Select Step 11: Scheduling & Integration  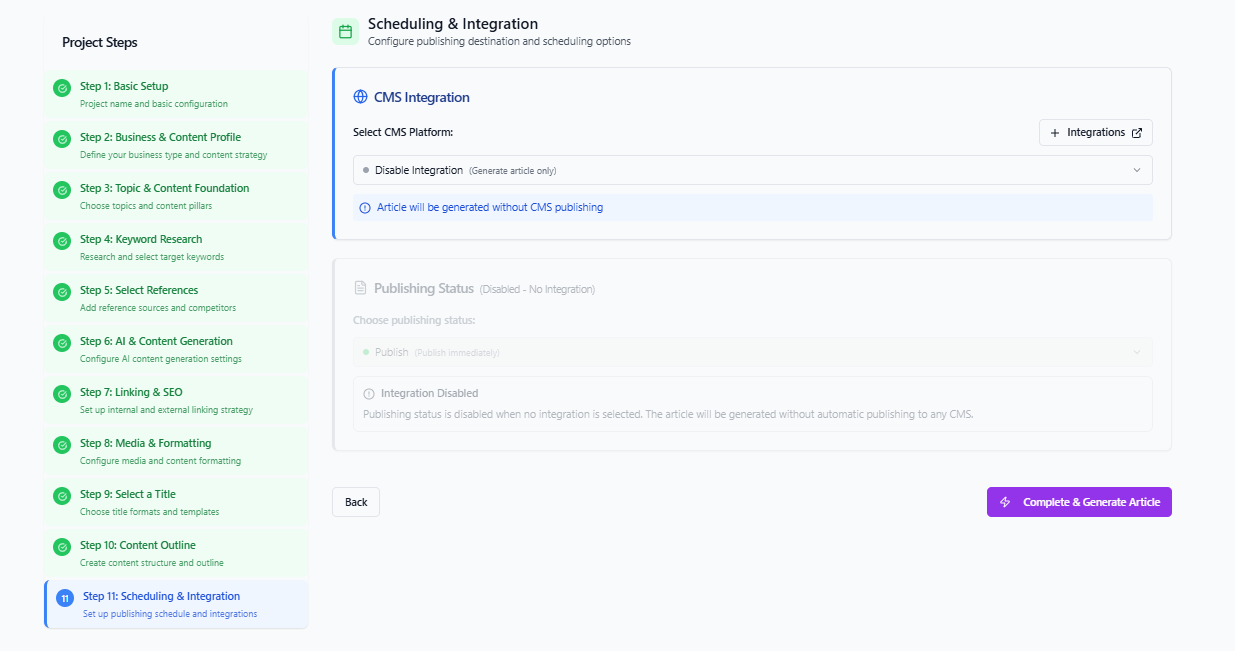tap(176, 605)
